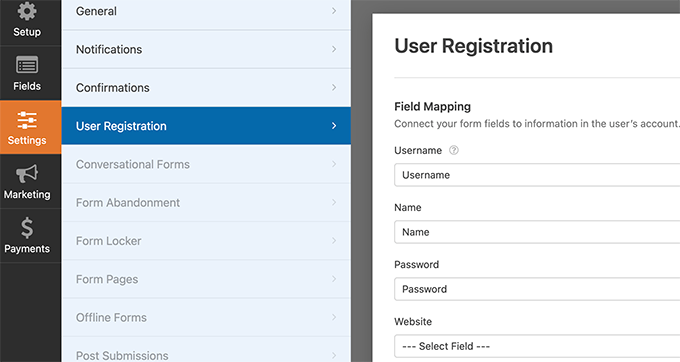680x362 pixels.
Task: Click the chevron arrow beside Notifications
Action: point(334,49)
